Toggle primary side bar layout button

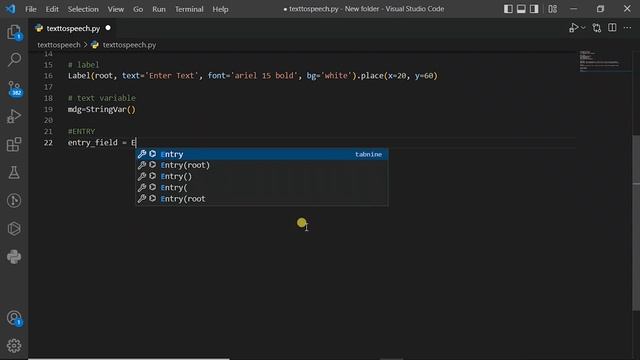click(x=508, y=9)
